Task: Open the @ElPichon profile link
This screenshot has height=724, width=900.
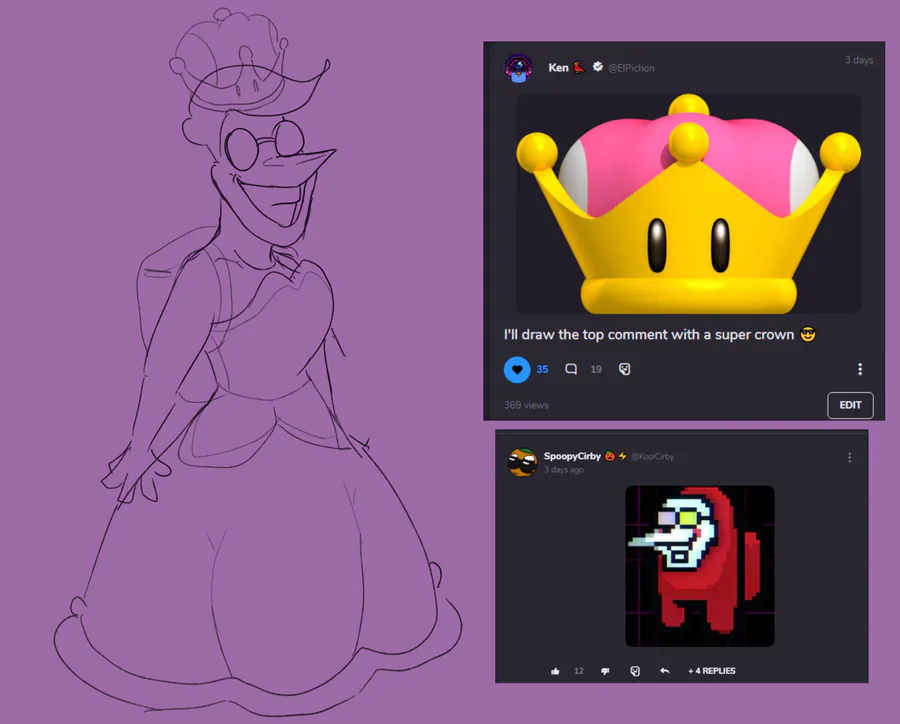Action: [631, 68]
